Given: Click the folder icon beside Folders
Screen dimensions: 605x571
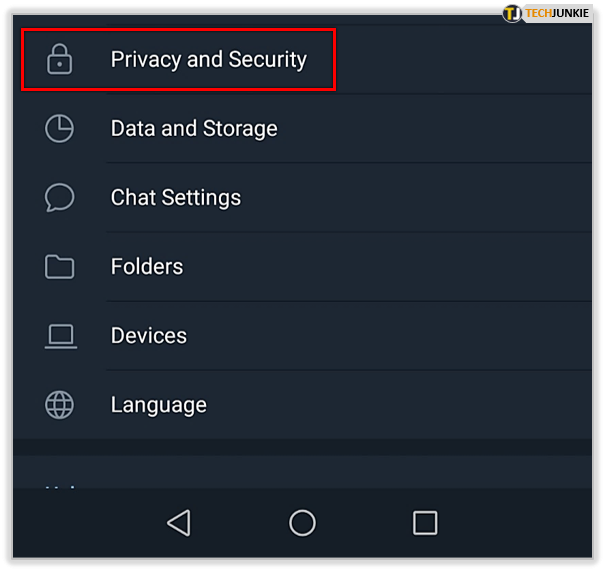Looking at the screenshot, I should pyautogui.click(x=60, y=267).
